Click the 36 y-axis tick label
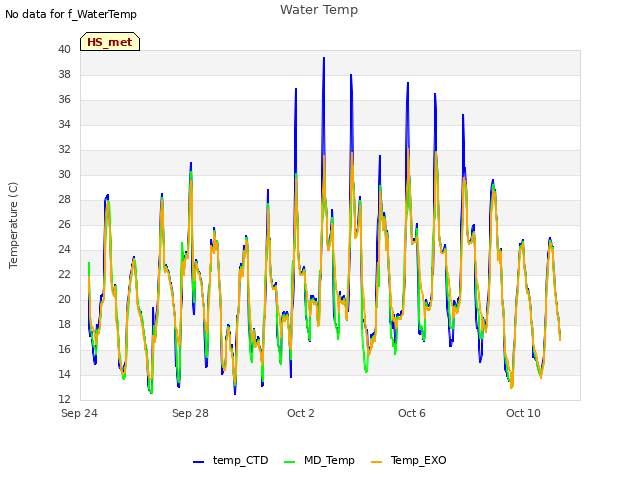This screenshot has width=640, height=480. click(x=64, y=99)
